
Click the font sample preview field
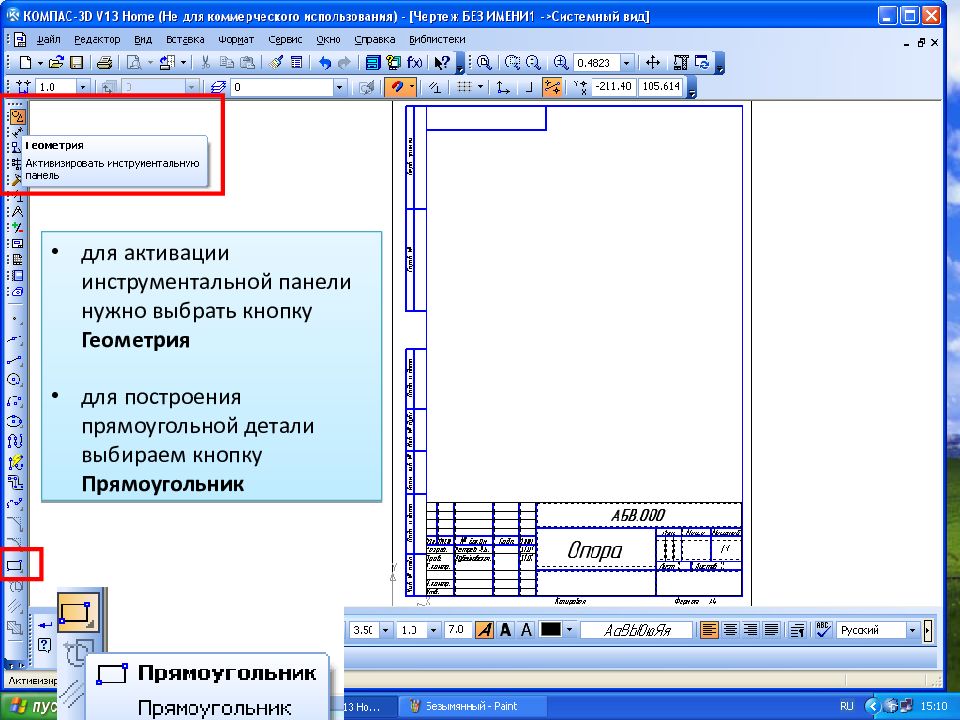[x=637, y=629]
